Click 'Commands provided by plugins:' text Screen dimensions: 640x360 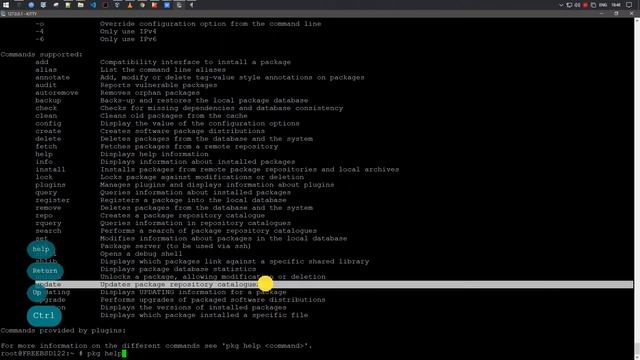[x=63, y=331]
